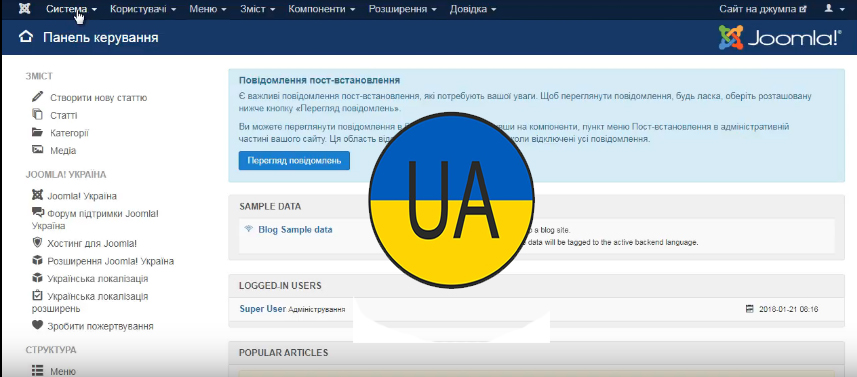Image resolution: width=857 pixels, height=377 pixels.
Task: Click the shield icon for Хостинг для Joomla!
Action: (x=37, y=242)
